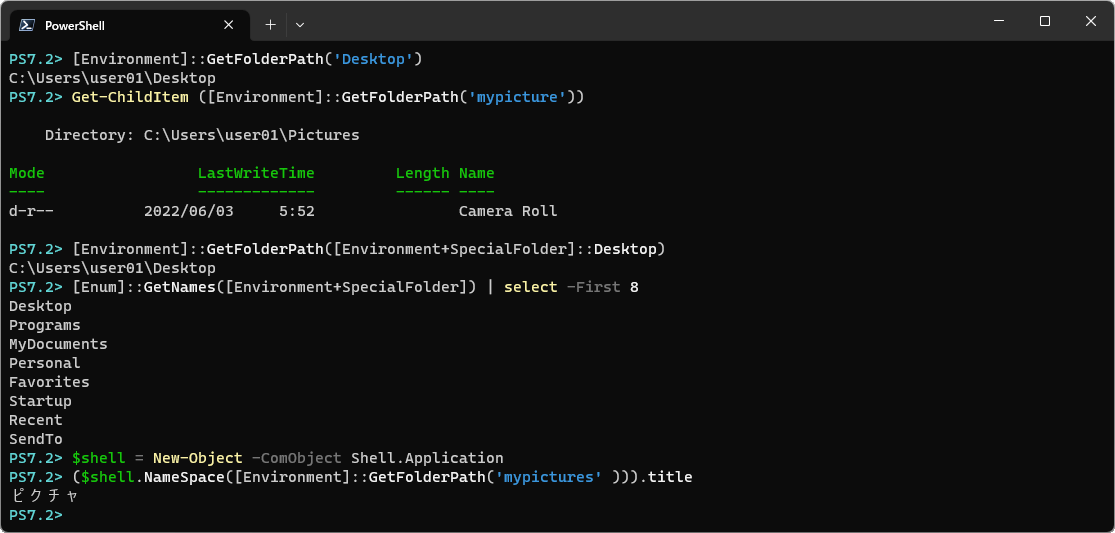The height and width of the screenshot is (533, 1115).
Task: Minimize the terminal window
Action: [x=997, y=21]
